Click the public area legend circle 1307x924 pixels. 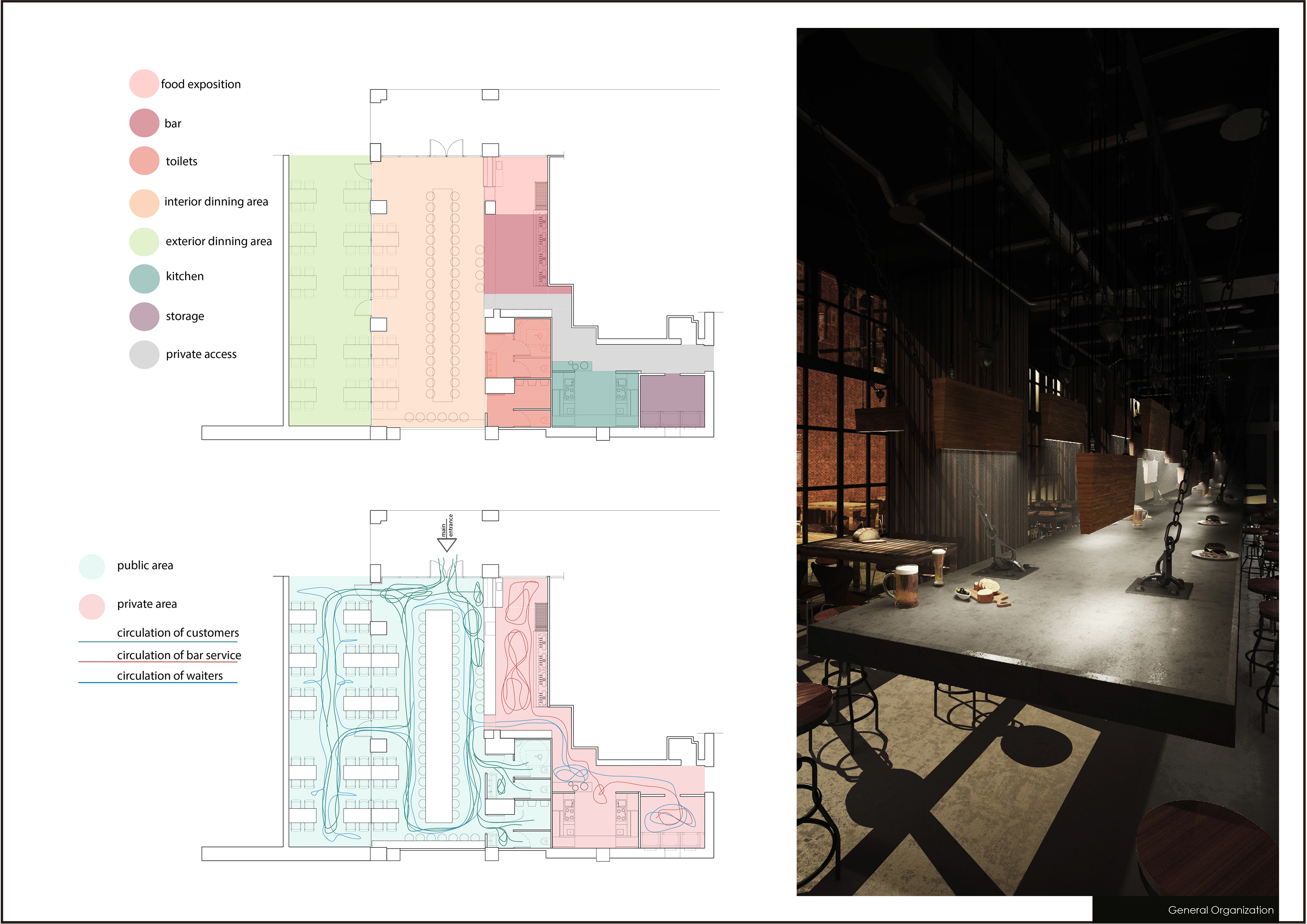click(92, 566)
